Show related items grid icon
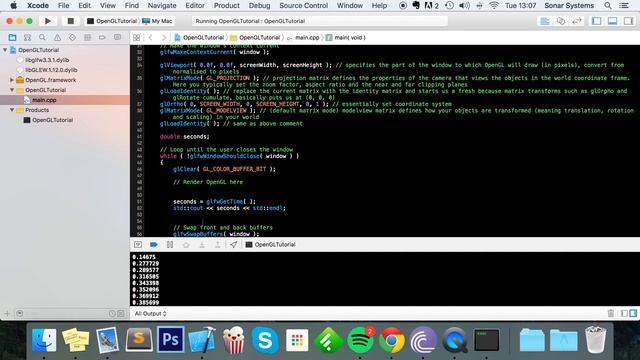640x360 pixels. (x=136, y=38)
